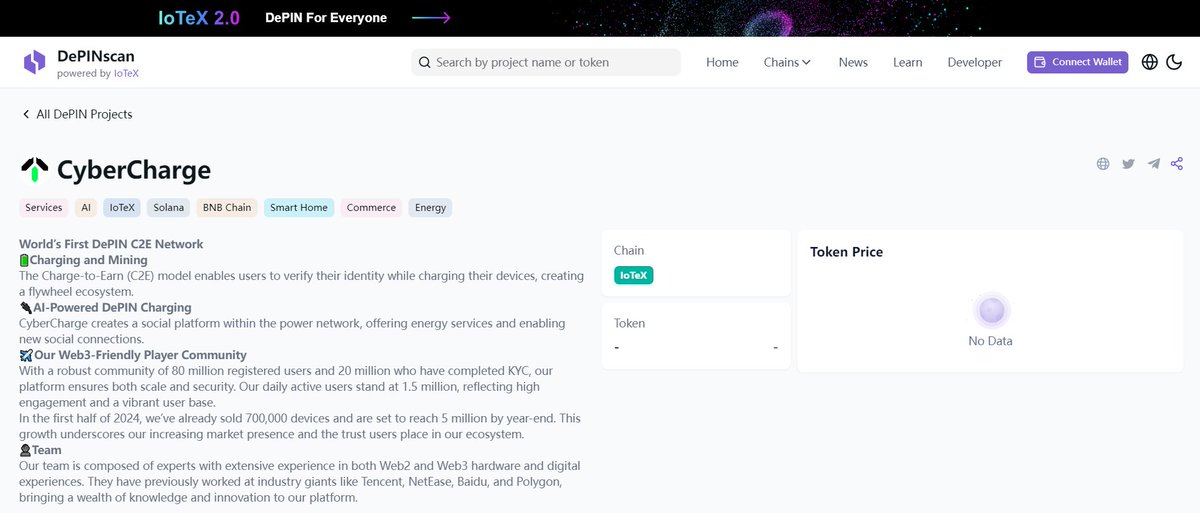1200x513 pixels.
Task: Click the No Data text
Action: coord(991,341)
